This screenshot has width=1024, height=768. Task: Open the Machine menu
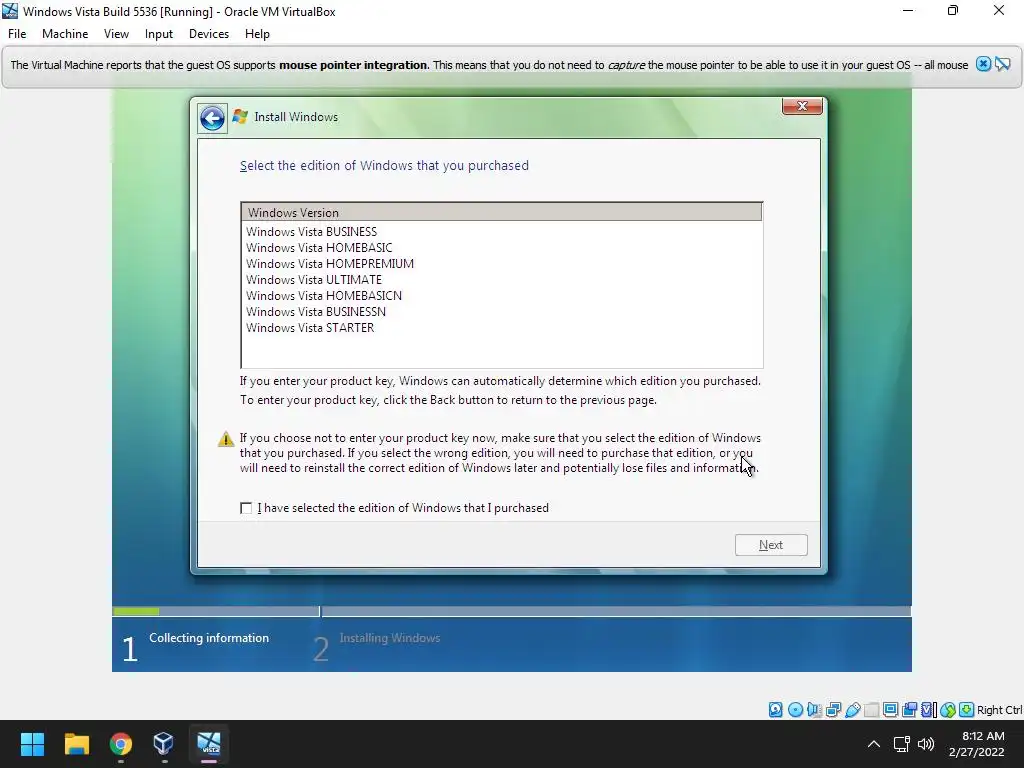pyautogui.click(x=65, y=34)
